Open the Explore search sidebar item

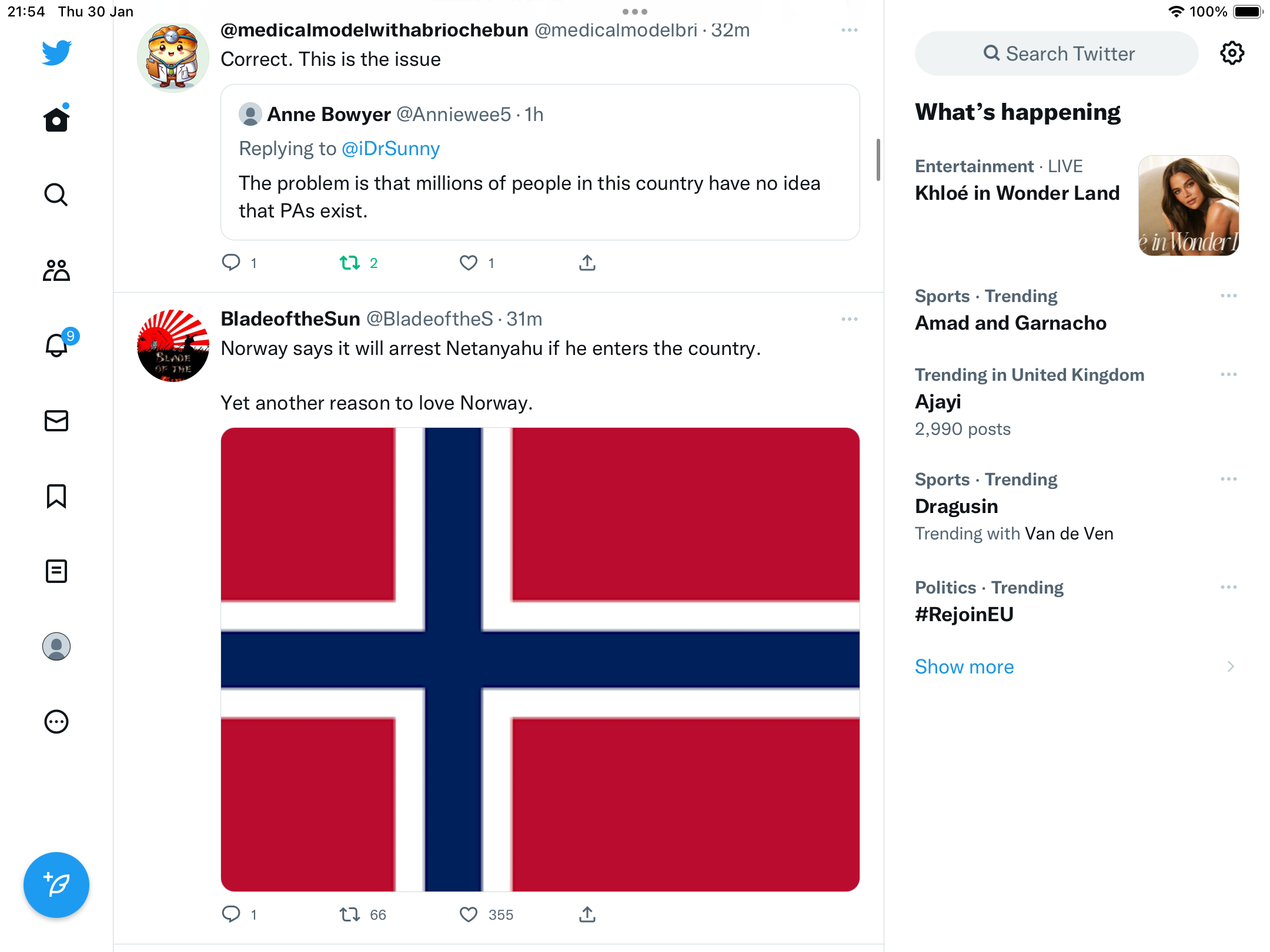tap(56, 195)
